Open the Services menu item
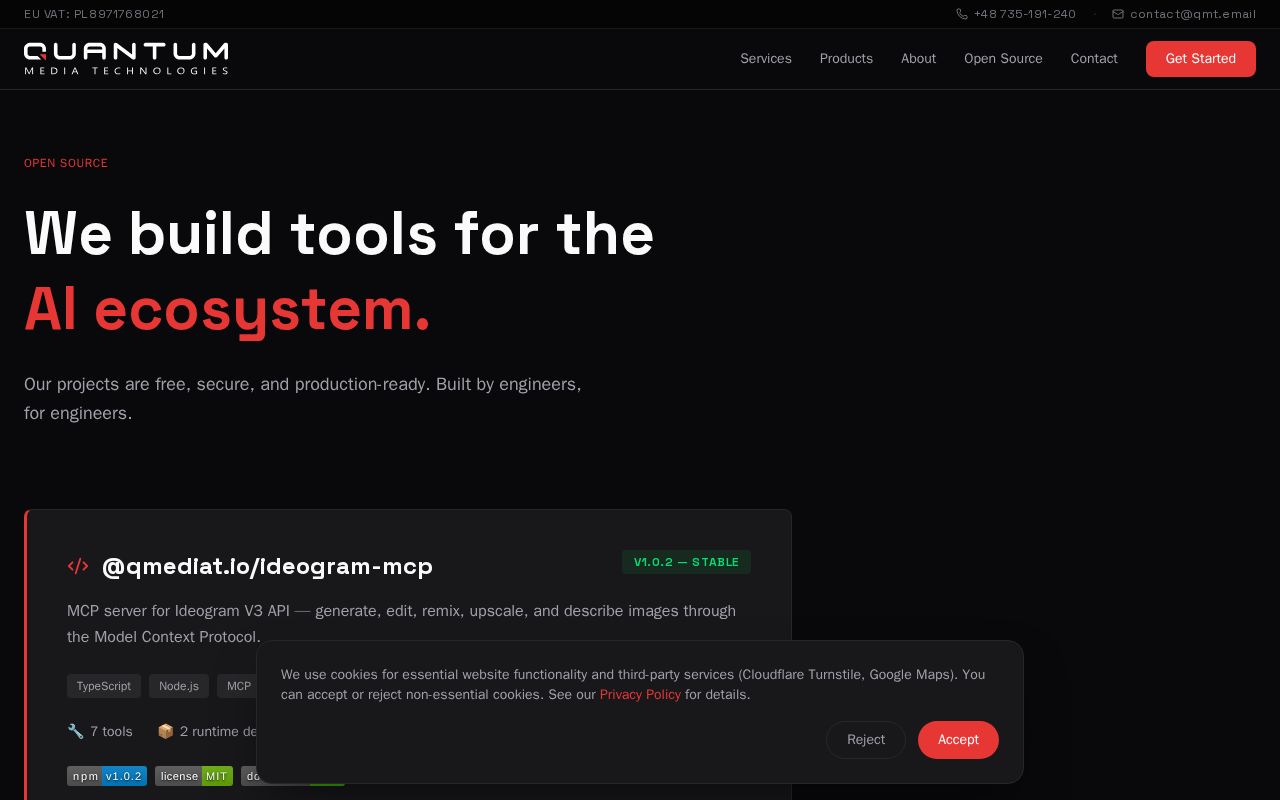1280x800 pixels. pos(766,59)
